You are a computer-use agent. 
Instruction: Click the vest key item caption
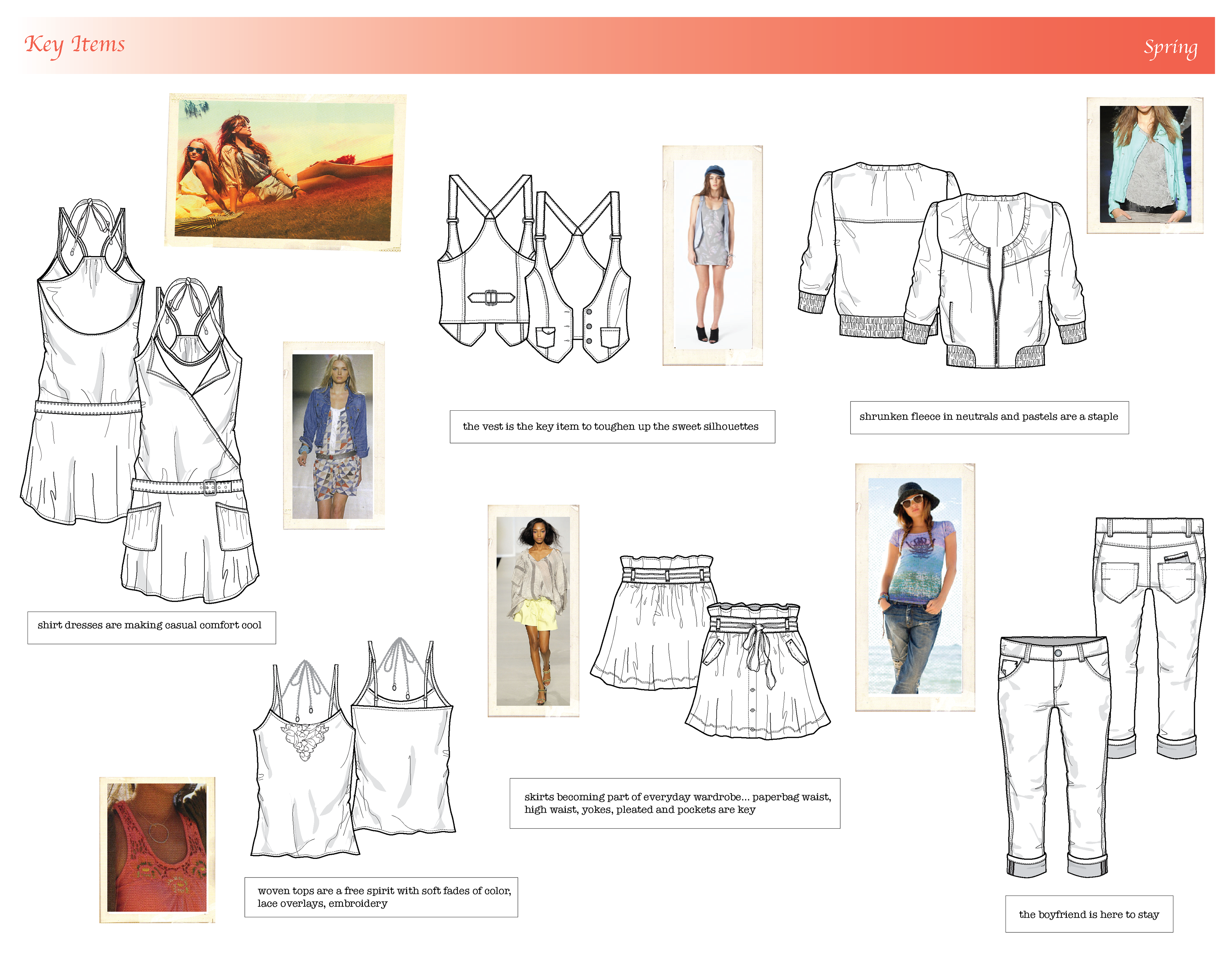tap(612, 427)
